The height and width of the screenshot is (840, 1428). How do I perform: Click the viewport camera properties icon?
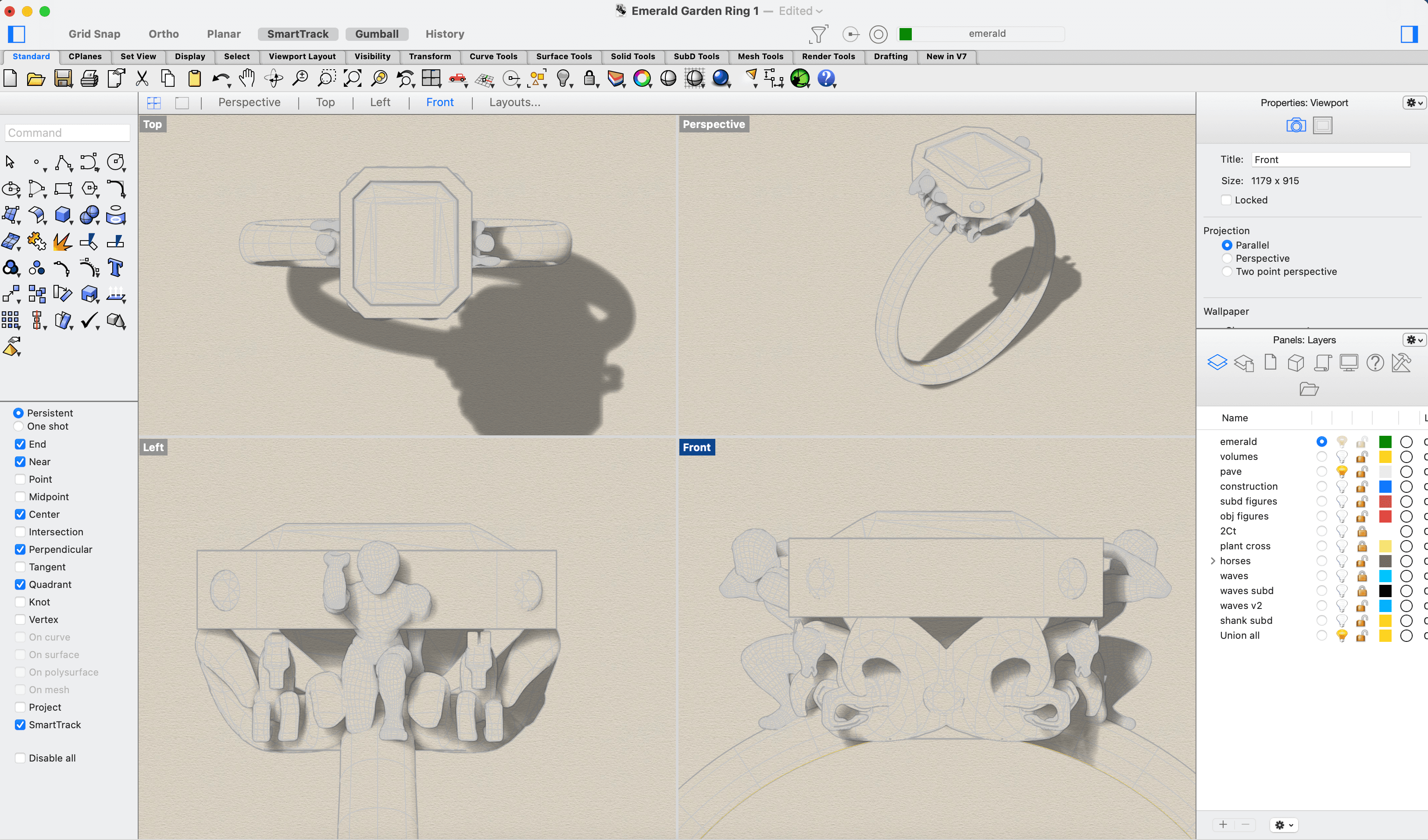[1296, 125]
